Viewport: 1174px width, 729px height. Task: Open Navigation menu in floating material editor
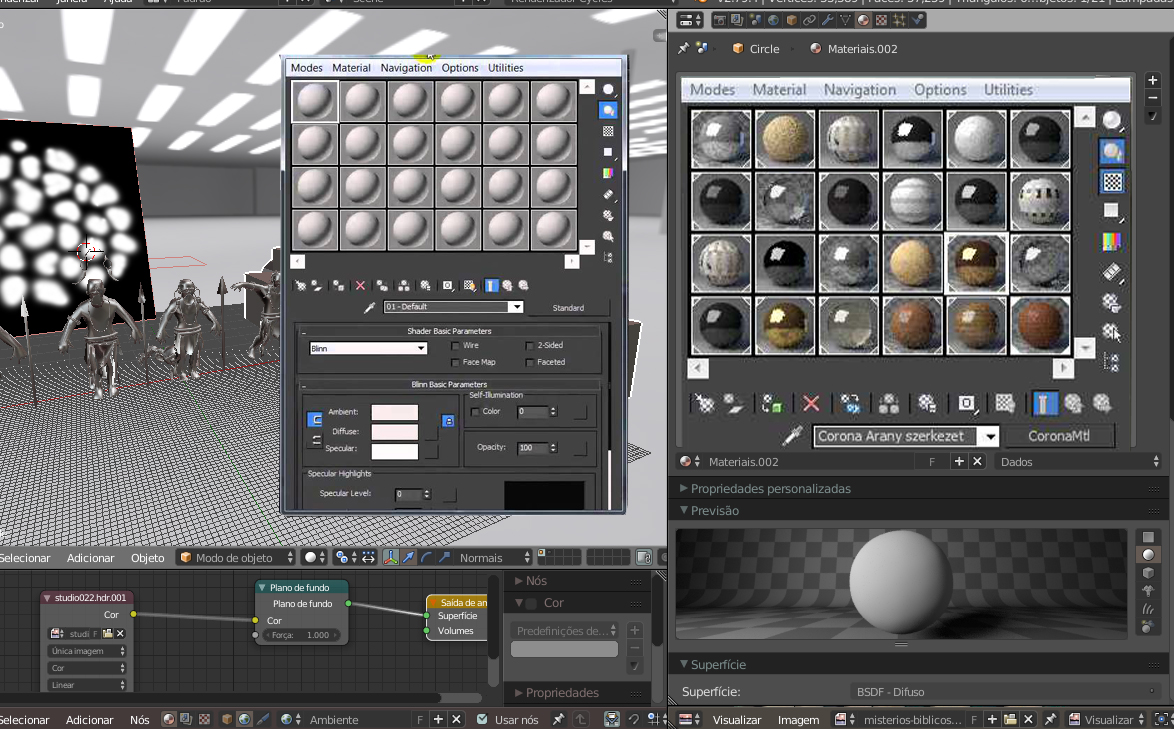click(406, 67)
